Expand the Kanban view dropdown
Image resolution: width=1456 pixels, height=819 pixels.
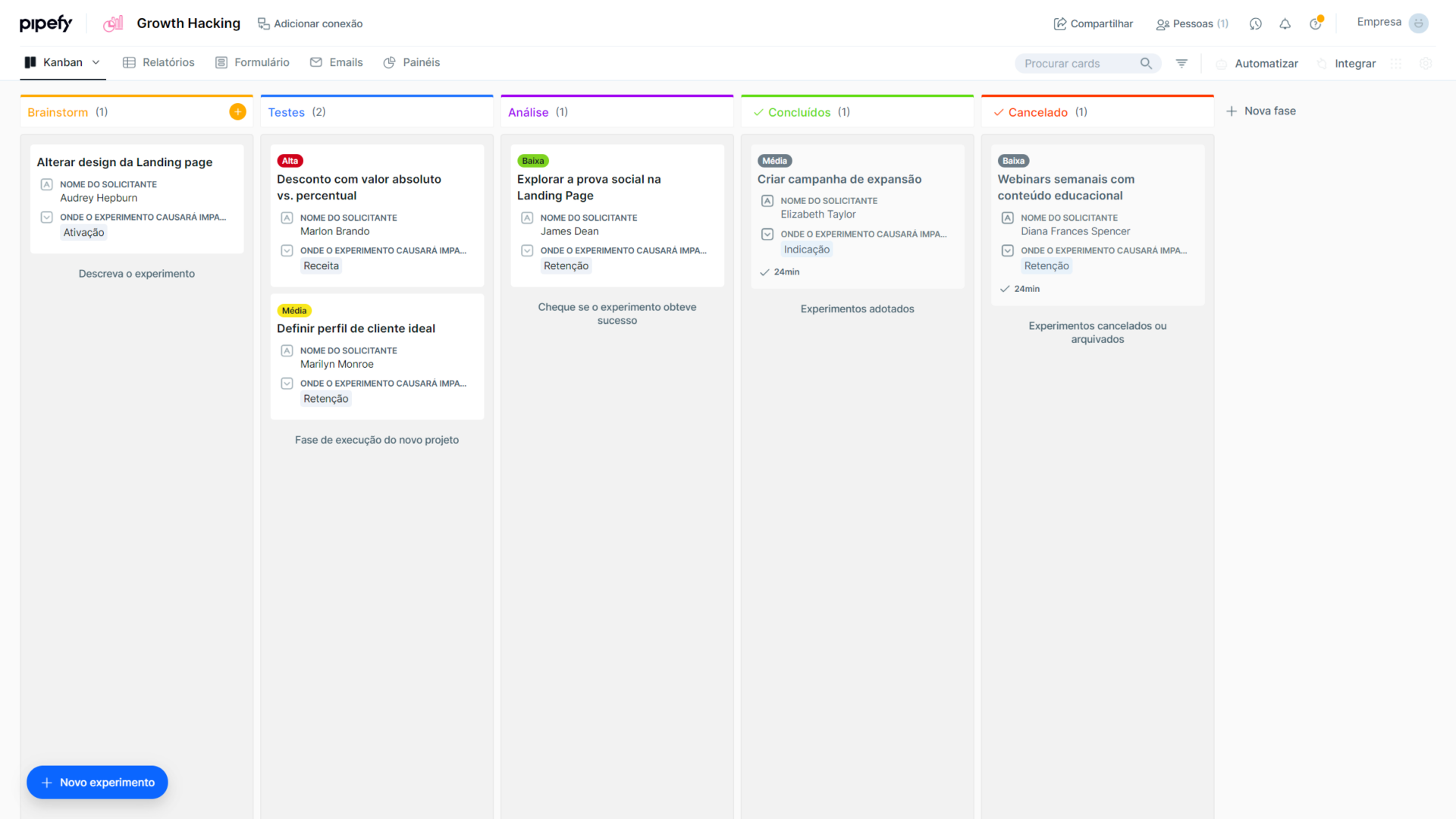click(96, 62)
